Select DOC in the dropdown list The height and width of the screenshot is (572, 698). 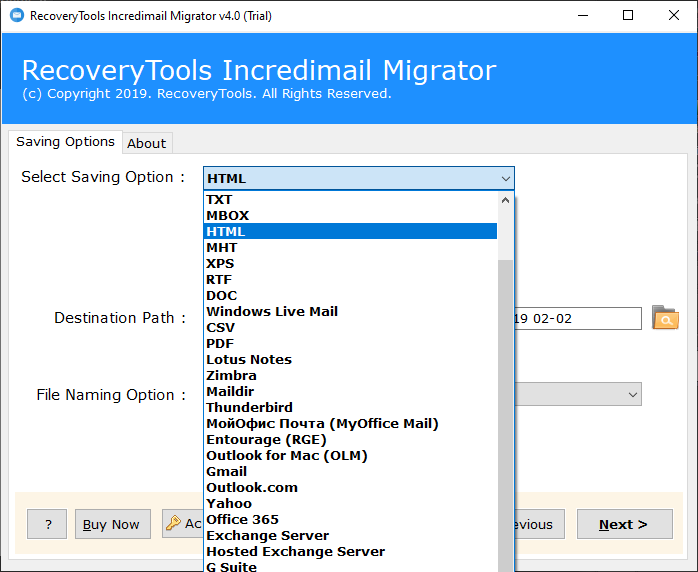(x=350, y=296)
